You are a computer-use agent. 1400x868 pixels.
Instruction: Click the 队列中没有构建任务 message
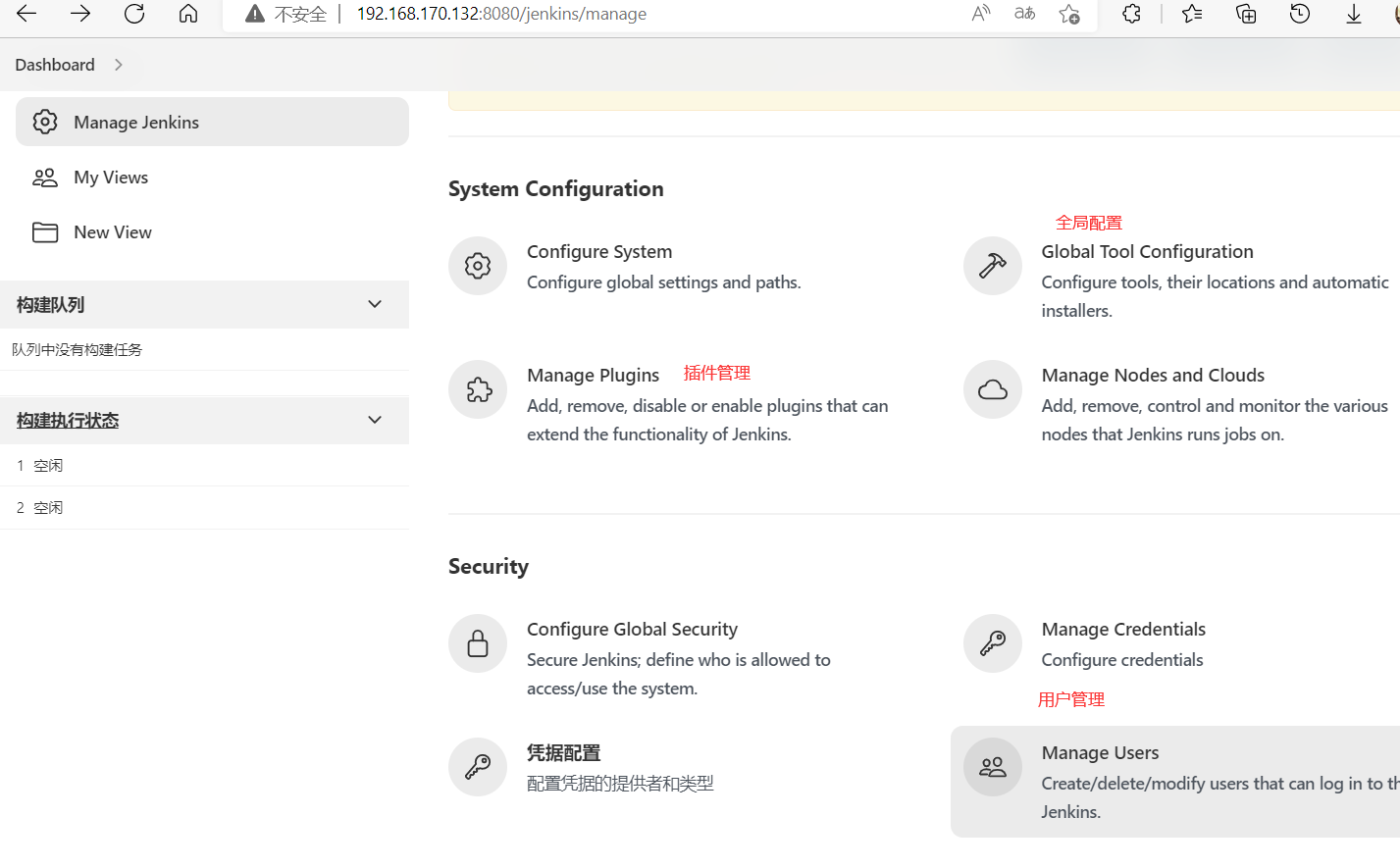pos(78,349)
